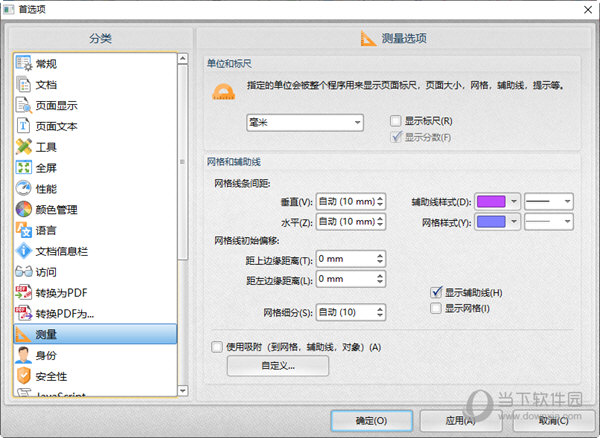
Task: Click the 确定(O) button
Action: [x=371, y=420]
